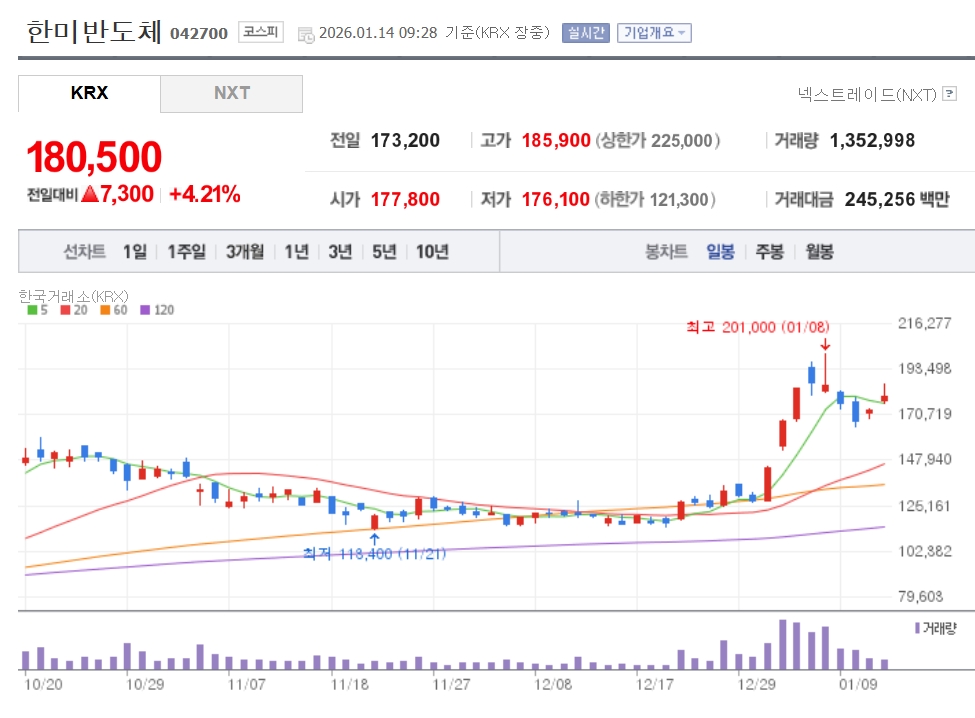
Task: Click the 넥스트레이드(NXT) link
Action: [x=867, y=94]
